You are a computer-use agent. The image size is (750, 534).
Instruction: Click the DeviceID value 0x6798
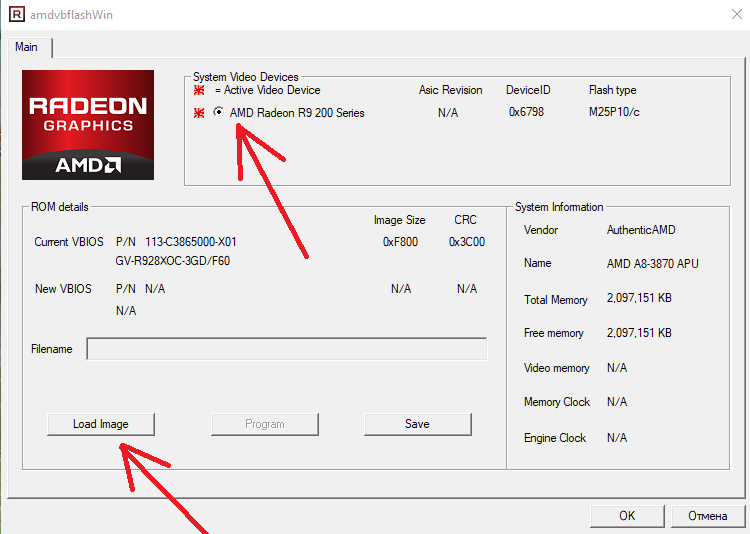[526, 112]
